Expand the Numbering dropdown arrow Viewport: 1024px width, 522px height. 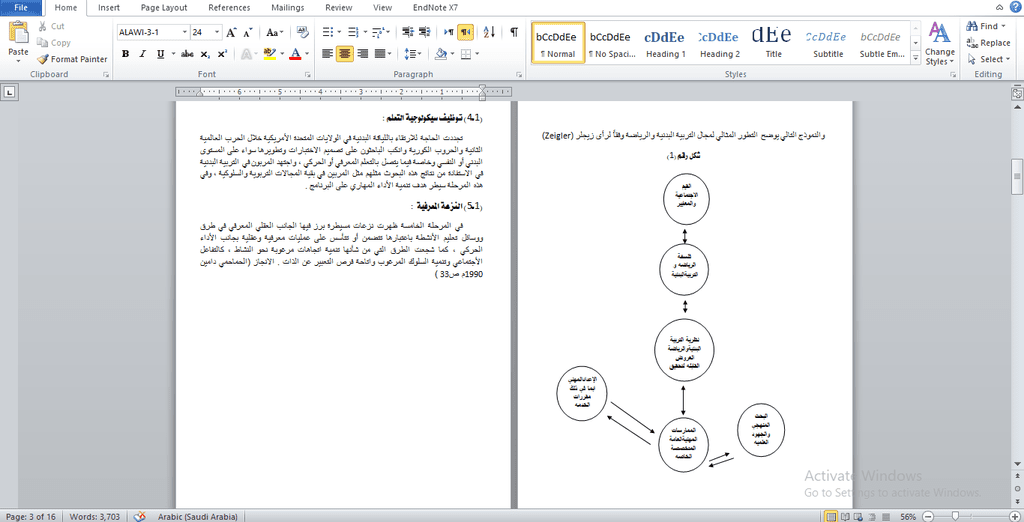point(365,31)
